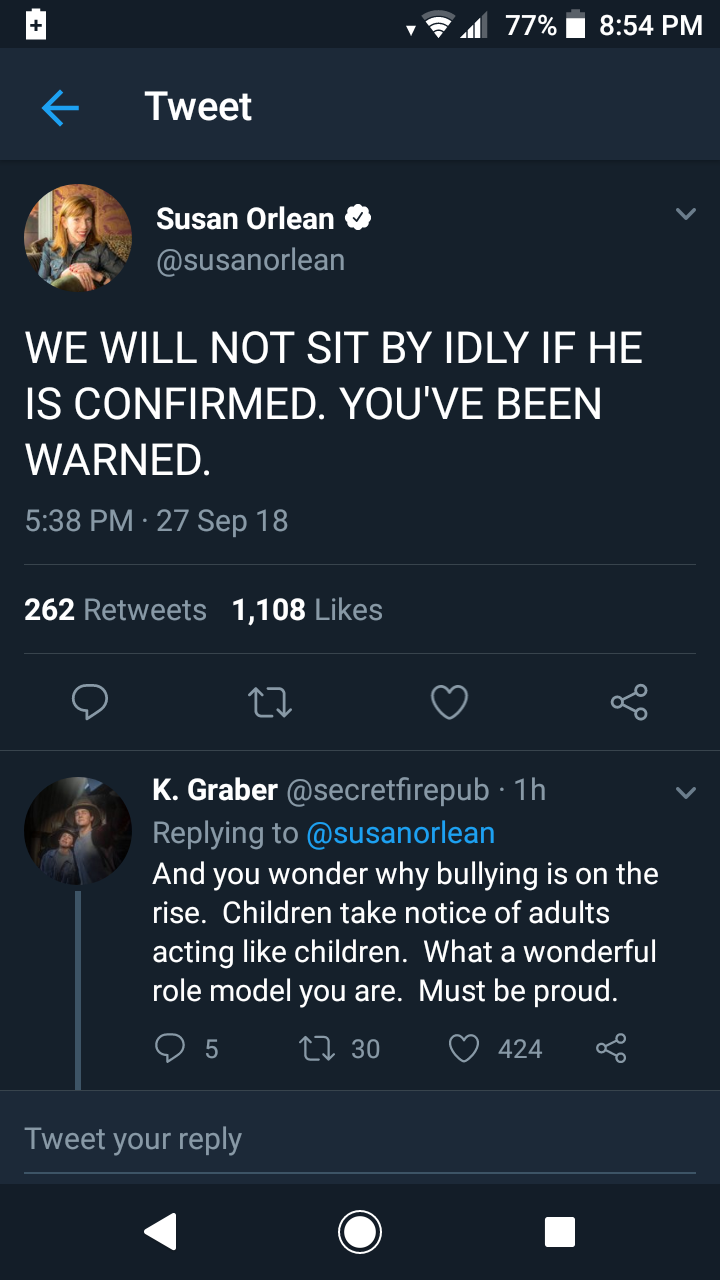This screenshot has width=720, height=1280.
Task: Retweet K. Graber's reply
Action: coord(316,1048)
